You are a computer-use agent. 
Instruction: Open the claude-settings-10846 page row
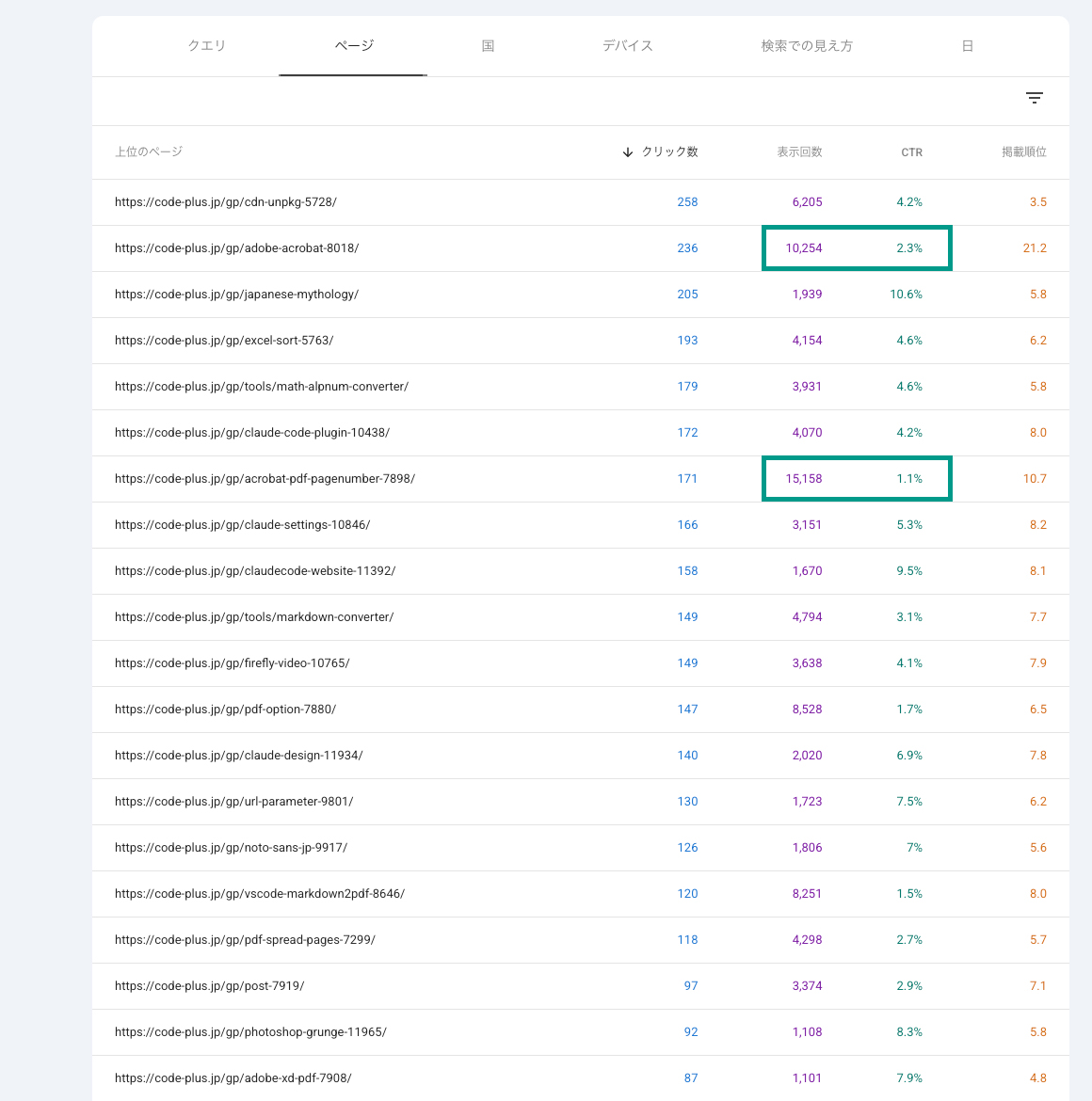[x=581, y=525]
